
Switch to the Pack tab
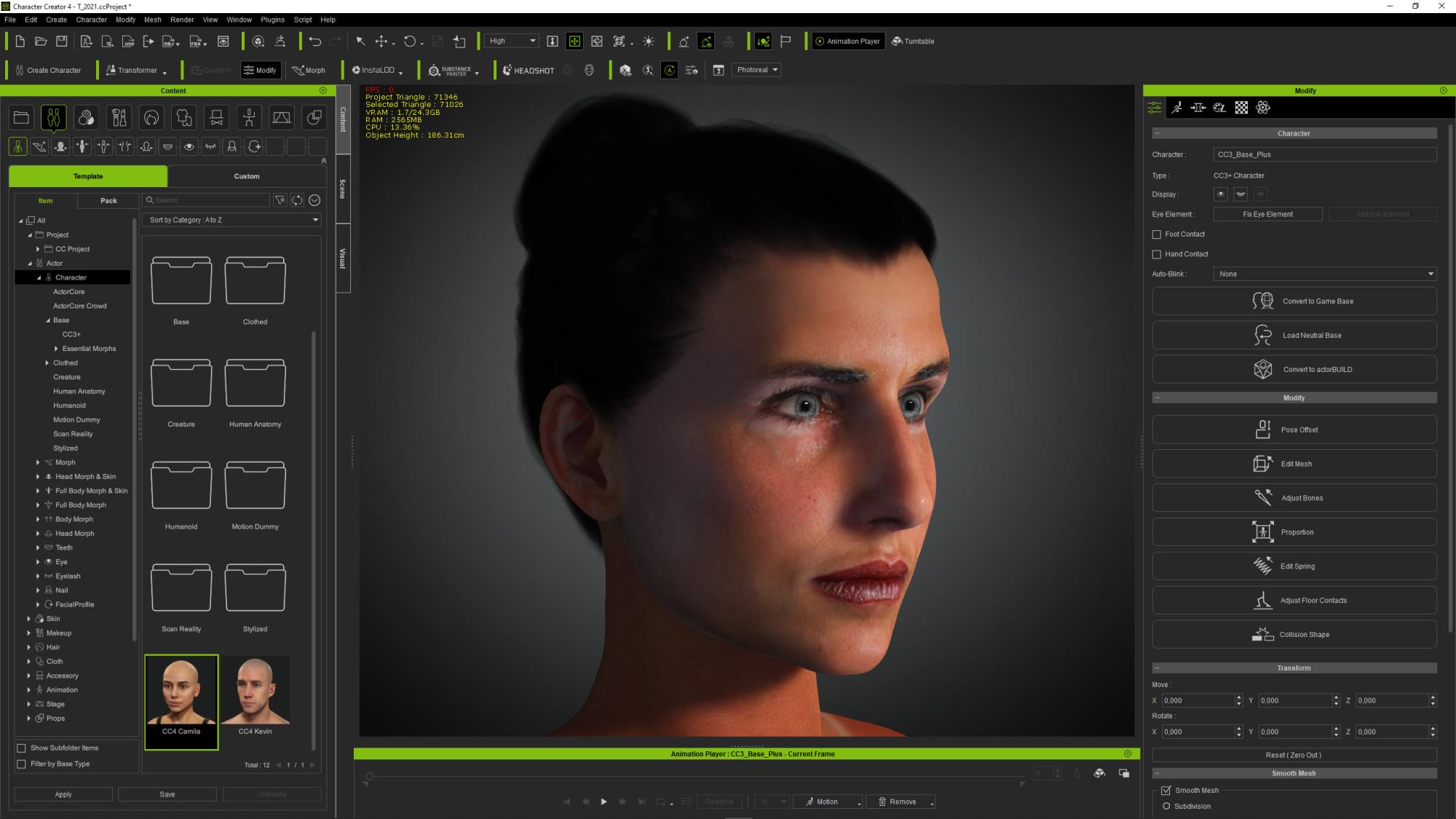click(108, 200)
